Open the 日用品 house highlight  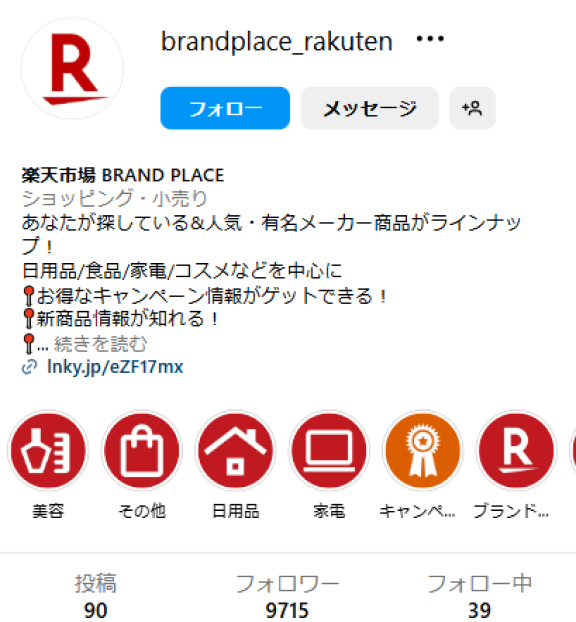click(x=235, y=451)
